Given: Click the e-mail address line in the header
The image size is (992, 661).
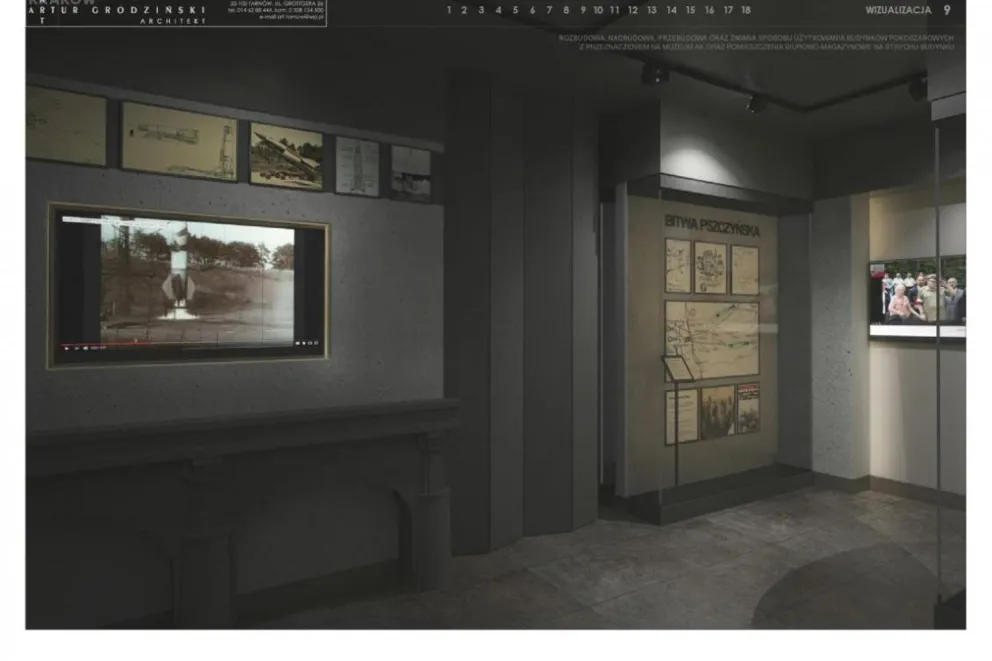Looking at the screenshot, I should (x=291, y=17).
